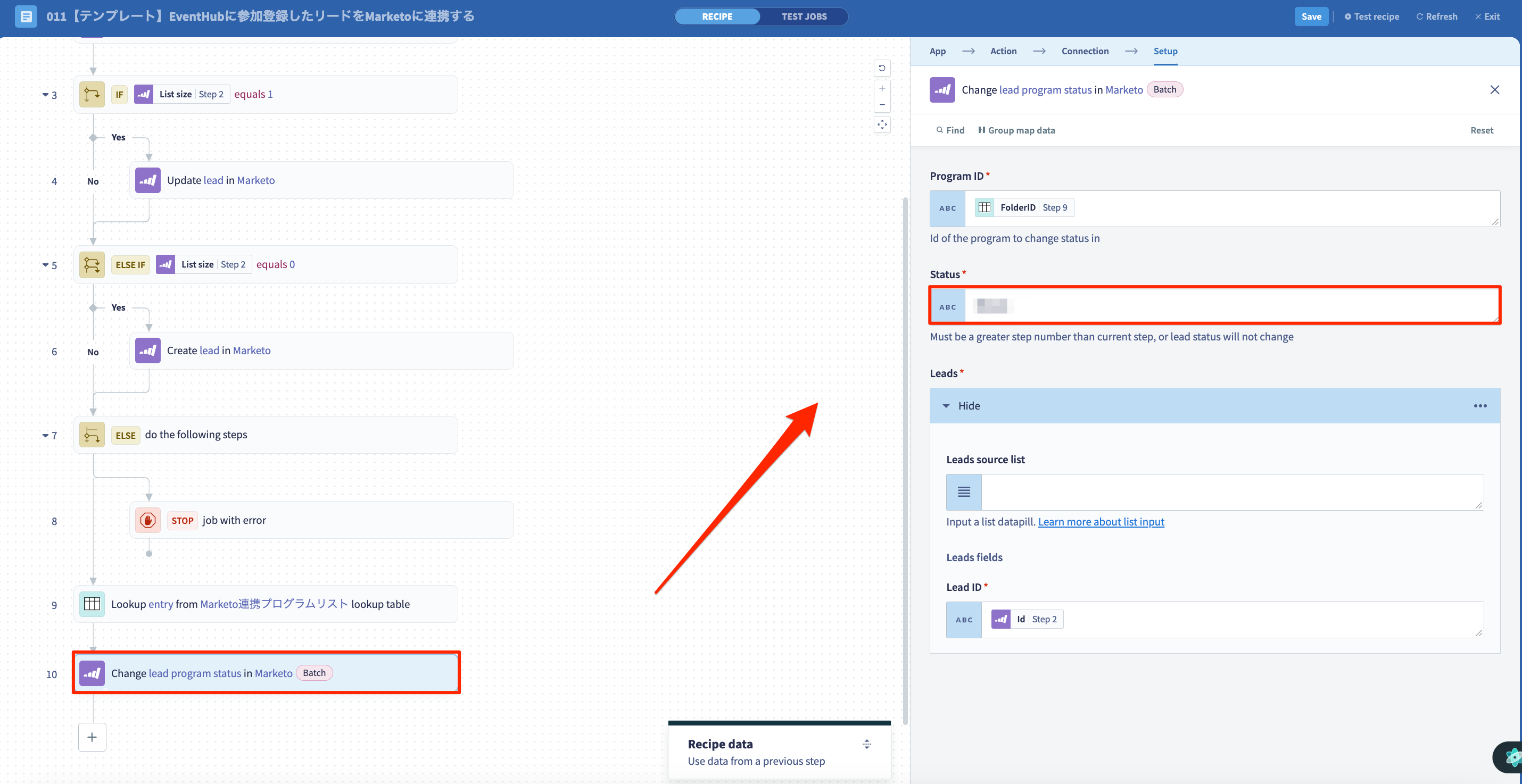This screenshot has width=1522, height=784.
Task: Open the floating assistant icon at bottom right
Action: click(1510, 757)
